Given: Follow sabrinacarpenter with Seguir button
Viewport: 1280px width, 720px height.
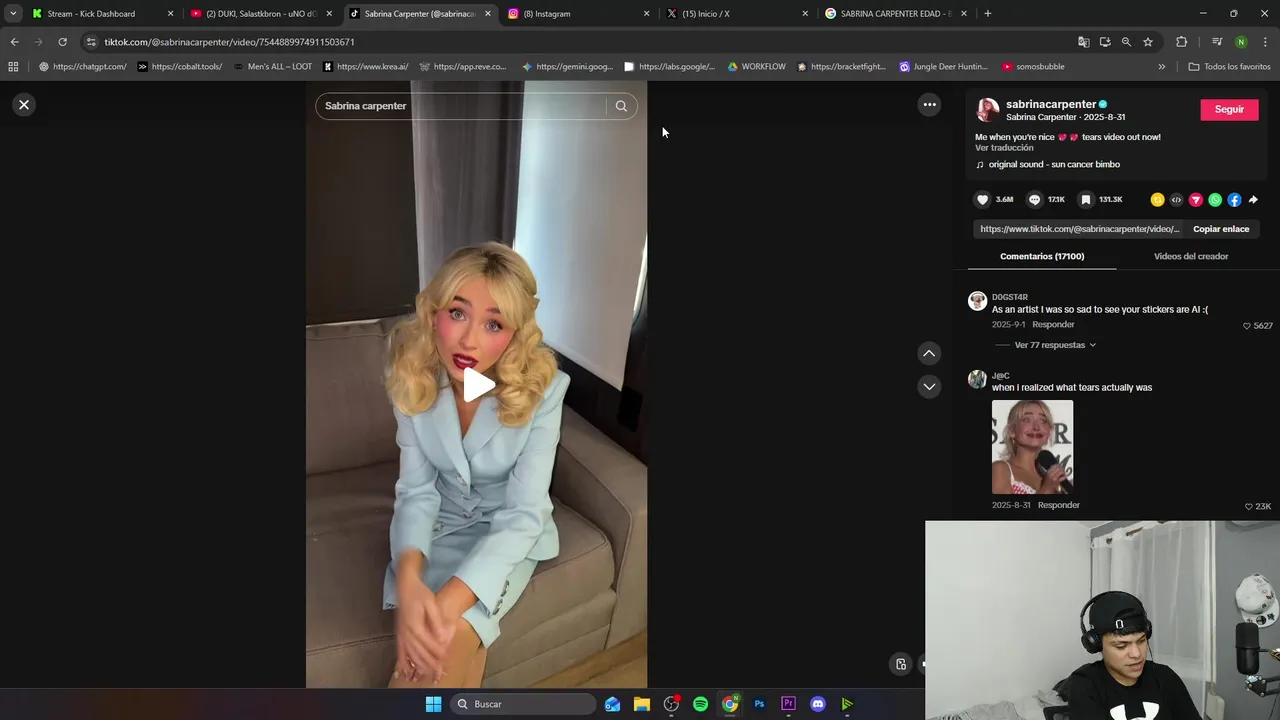Looking at the screenshot, I should point(1229,109).
